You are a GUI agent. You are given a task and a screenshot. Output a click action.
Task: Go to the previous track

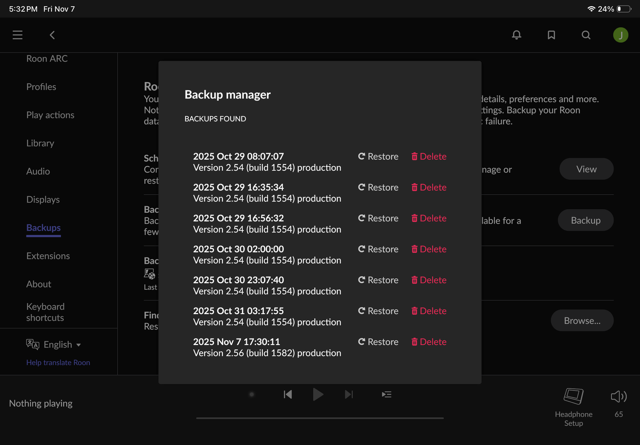(x=288, y=394)
